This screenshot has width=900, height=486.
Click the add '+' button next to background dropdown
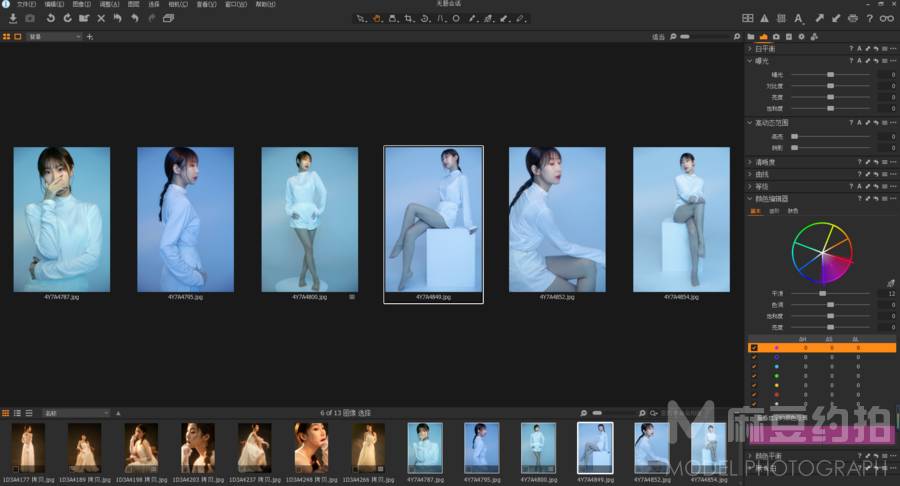90,37
